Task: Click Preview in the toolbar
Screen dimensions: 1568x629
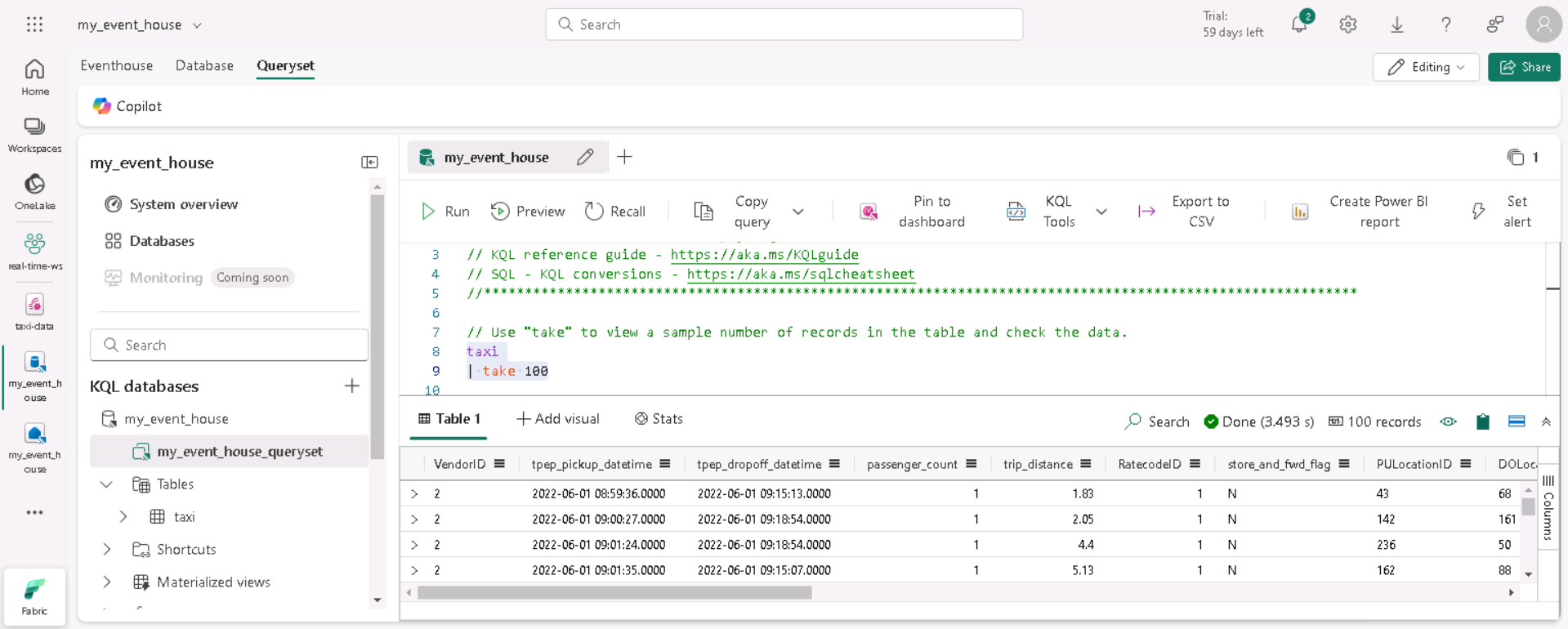Action: tap(528, 212)
